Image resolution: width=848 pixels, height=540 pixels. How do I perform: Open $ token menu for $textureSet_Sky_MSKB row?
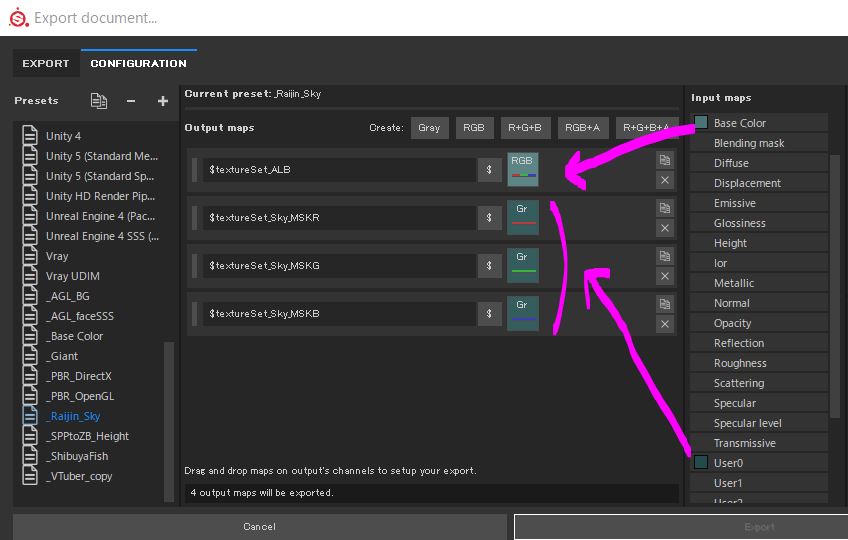coord(489,314)
